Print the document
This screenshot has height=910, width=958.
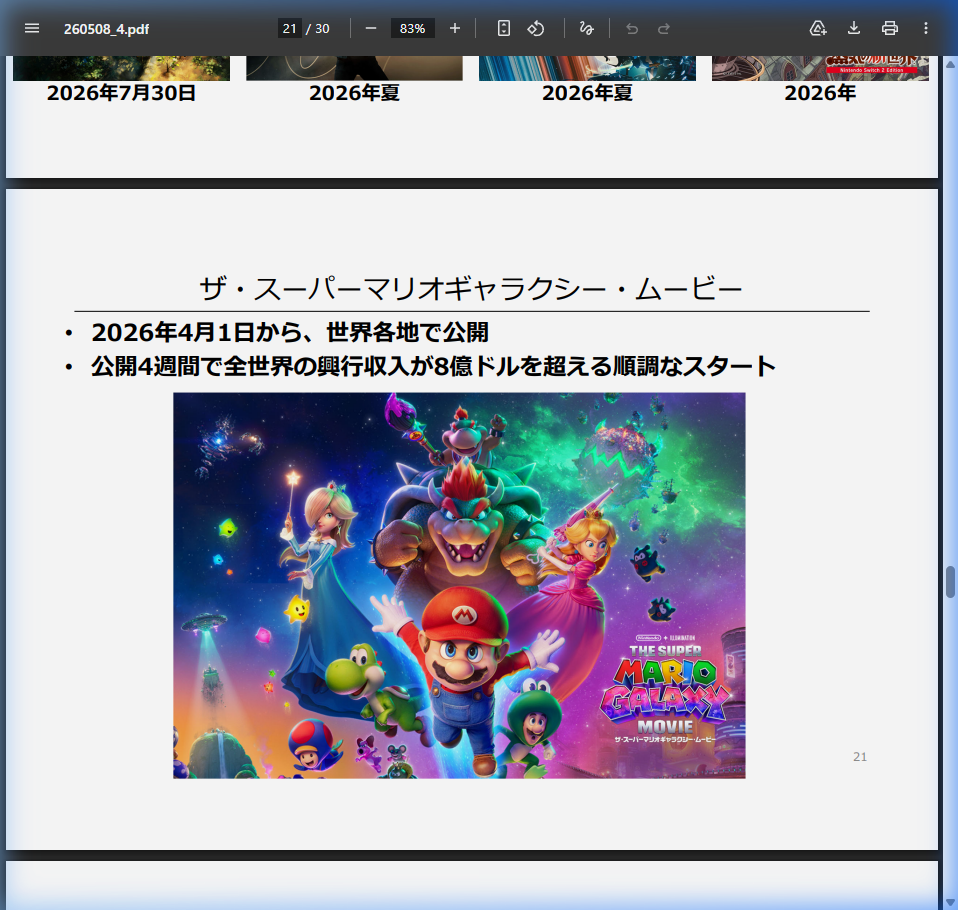coord(890,28)
